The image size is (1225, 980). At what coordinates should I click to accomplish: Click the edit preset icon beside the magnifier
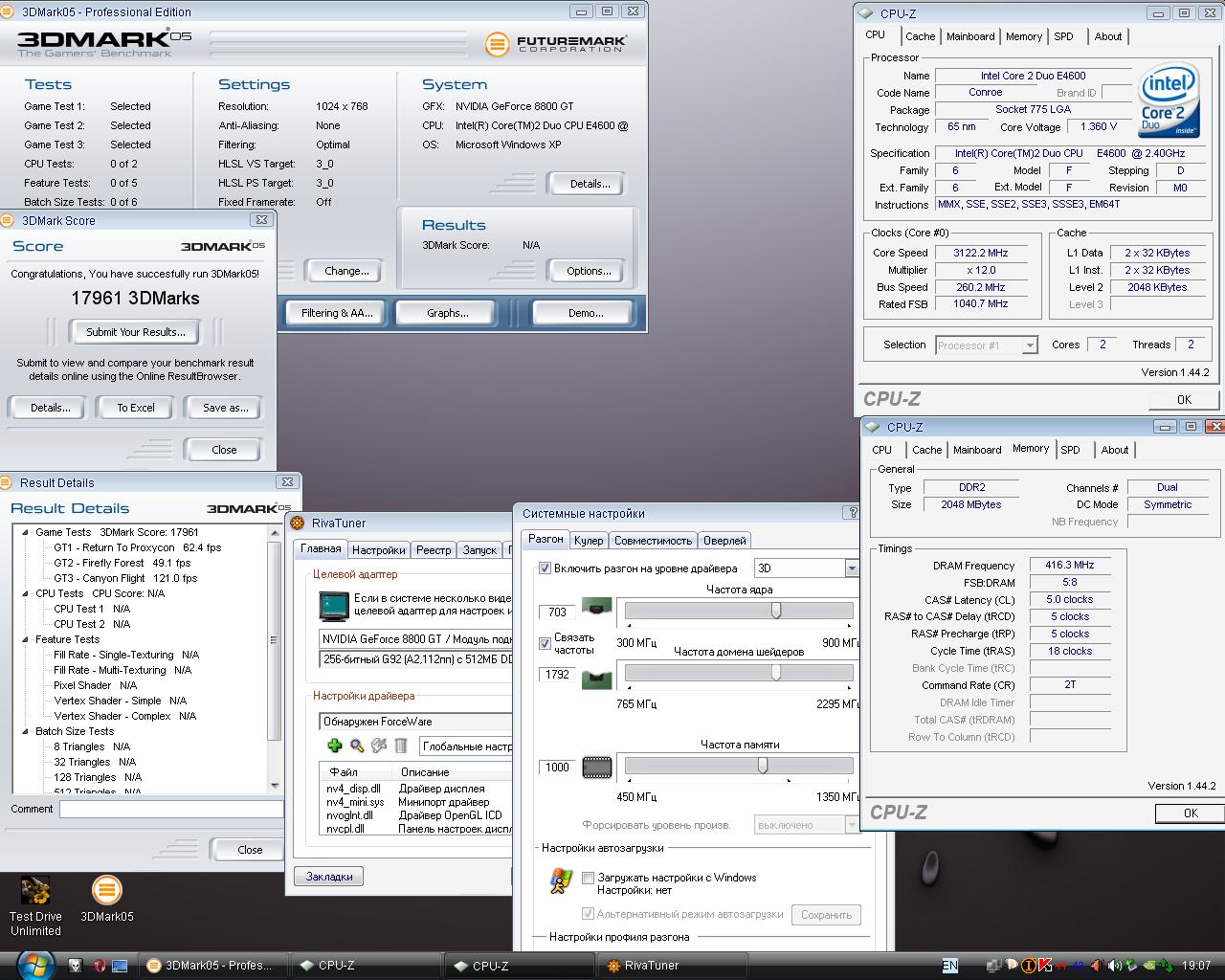(x=379, y=746)
